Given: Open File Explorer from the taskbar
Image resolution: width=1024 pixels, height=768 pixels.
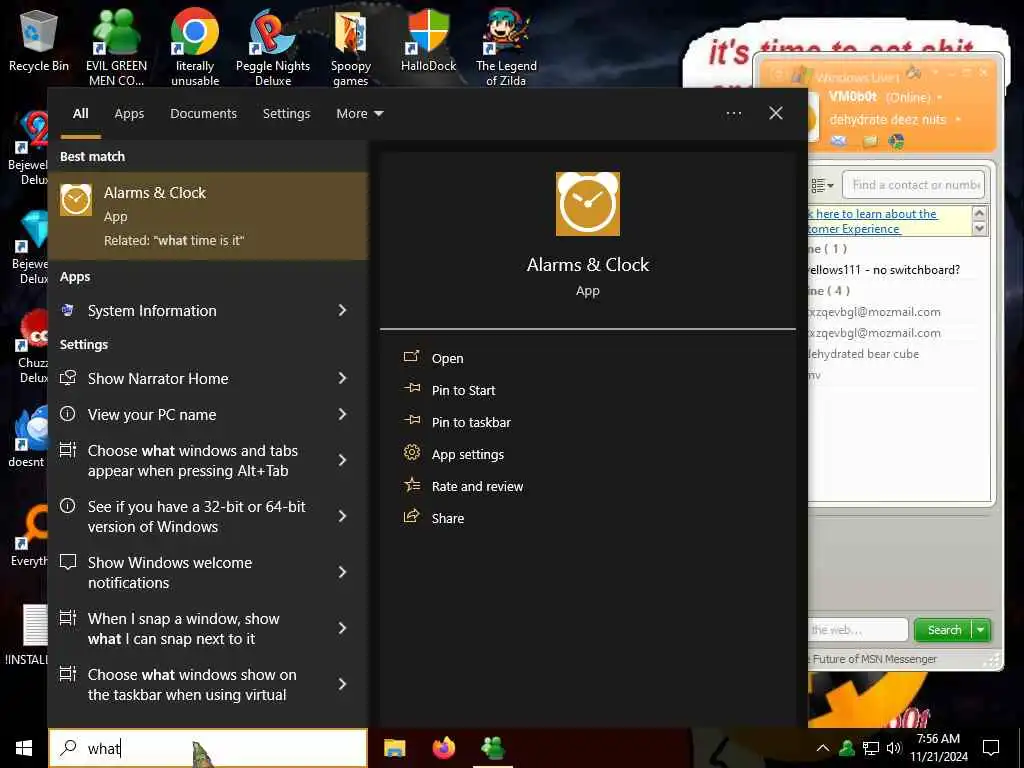Looking at the screenshot, I should click(x=394, y=748).
